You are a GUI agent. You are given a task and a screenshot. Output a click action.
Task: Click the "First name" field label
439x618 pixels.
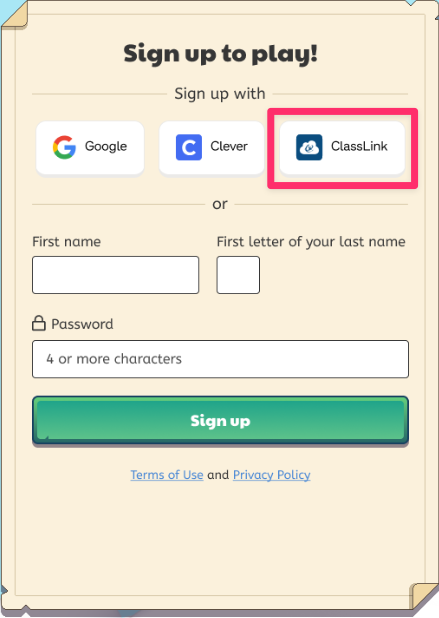[x=67, y=241]
